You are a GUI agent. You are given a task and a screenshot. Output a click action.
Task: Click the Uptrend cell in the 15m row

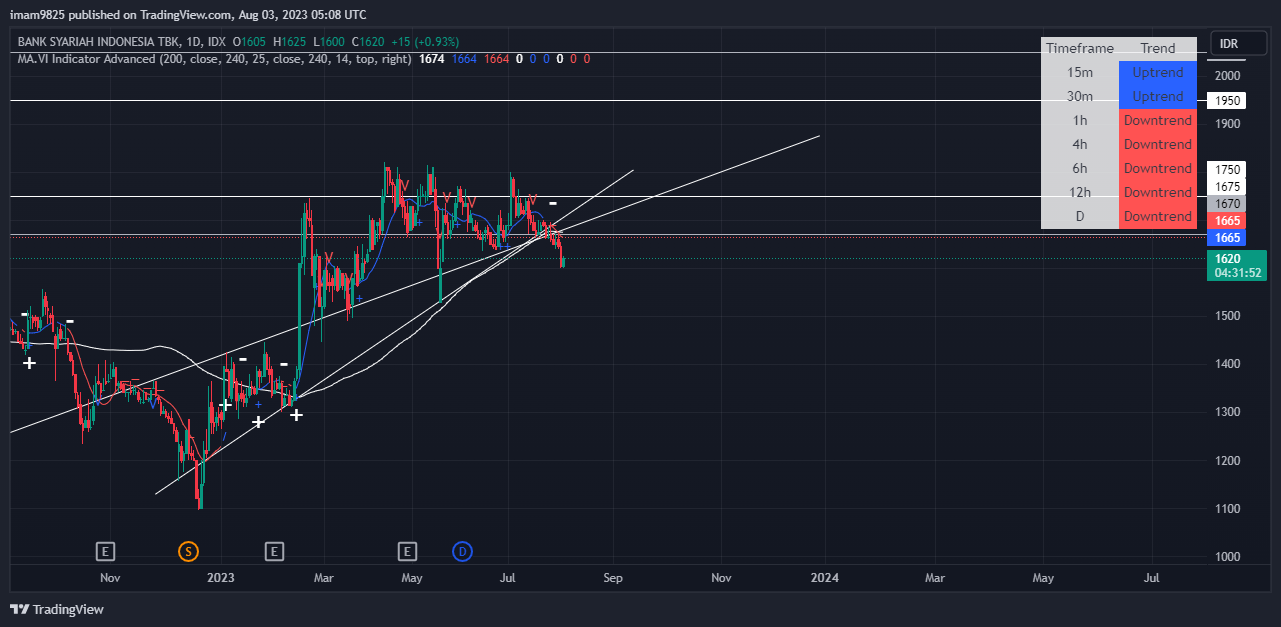pos(1158,72)
